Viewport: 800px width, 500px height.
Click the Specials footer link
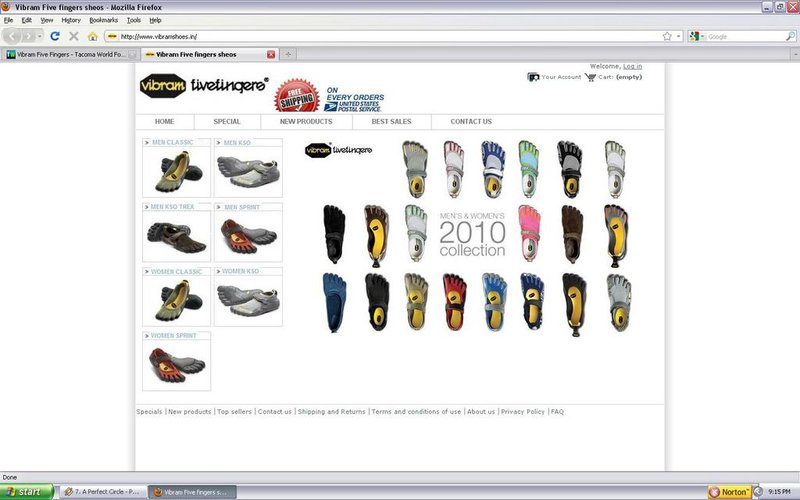point(149,411)
